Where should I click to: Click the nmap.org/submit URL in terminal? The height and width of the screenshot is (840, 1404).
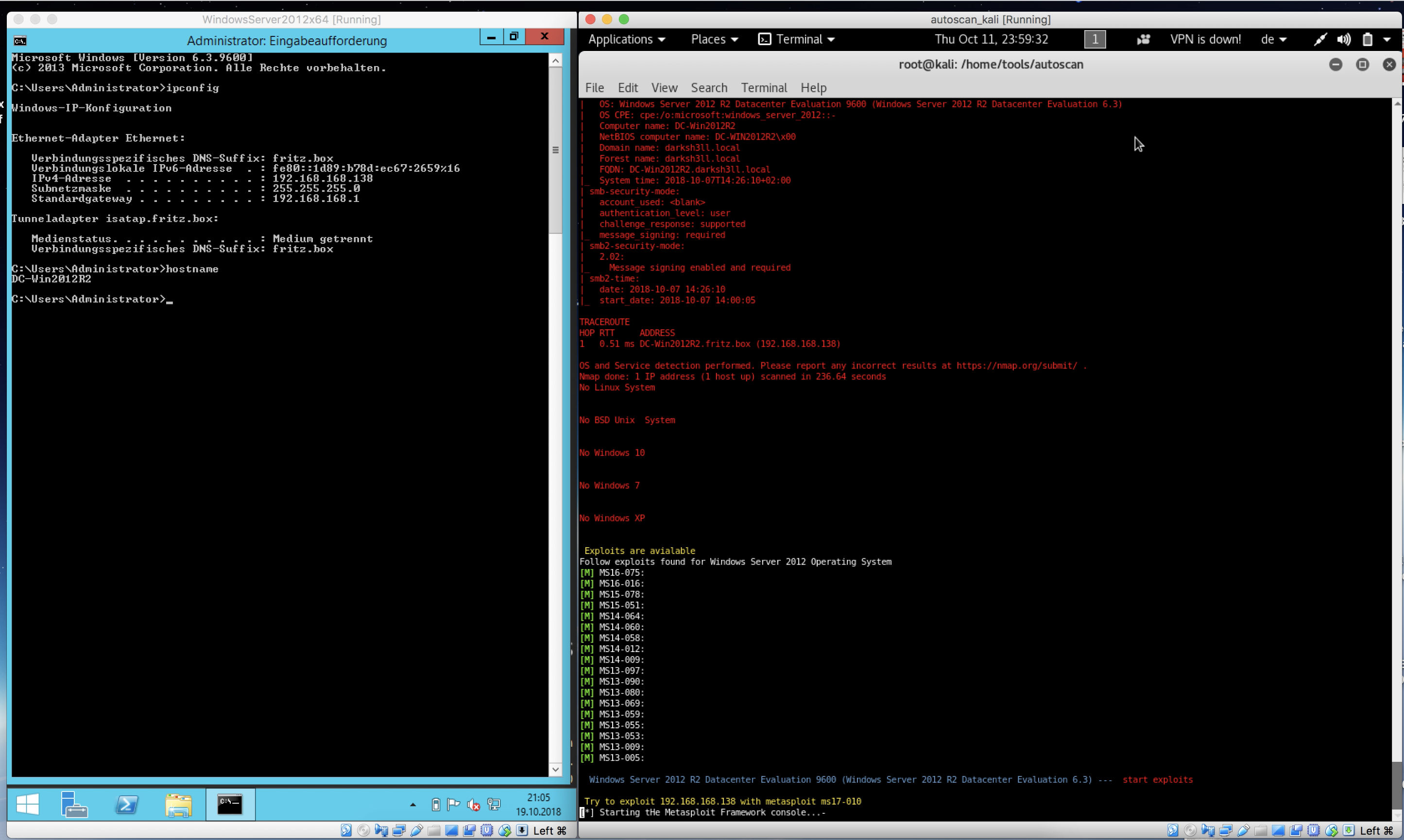(1017, 366)
